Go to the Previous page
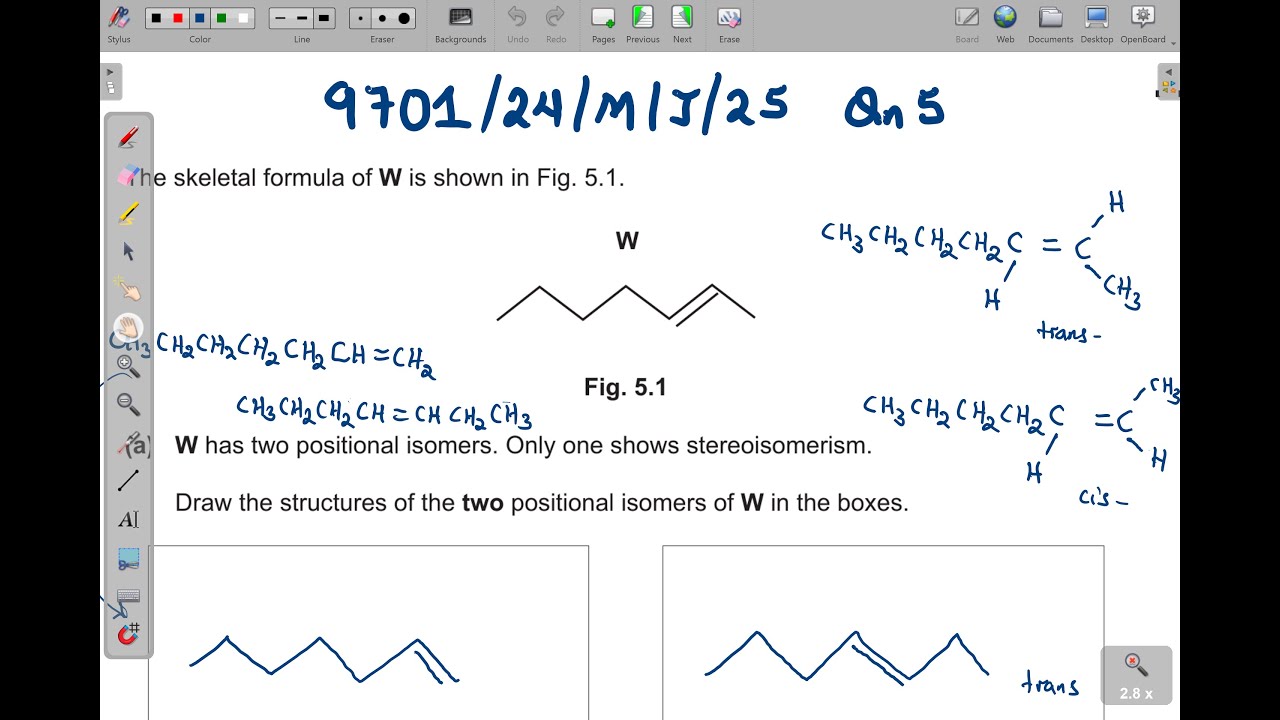Screen dimensions: 1280x720 pyautogui.click(x=642, y=24)
